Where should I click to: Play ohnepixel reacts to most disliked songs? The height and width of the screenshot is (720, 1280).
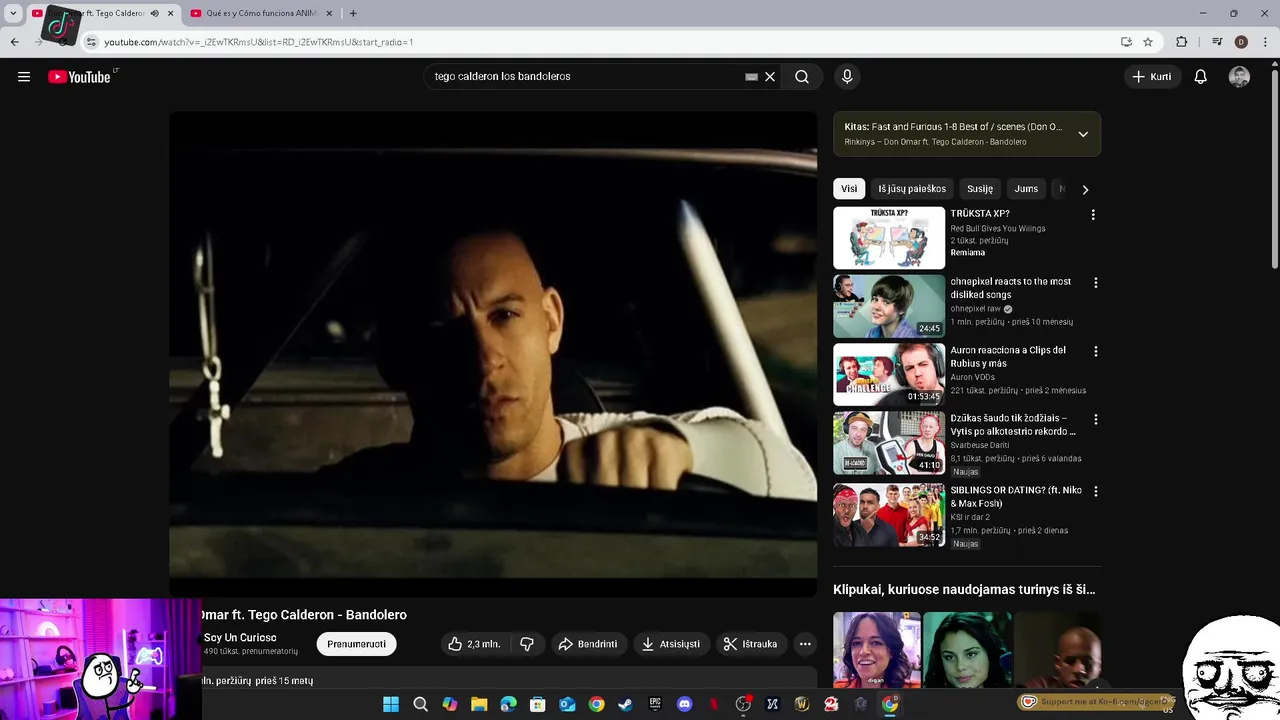(x=889, y=306)
